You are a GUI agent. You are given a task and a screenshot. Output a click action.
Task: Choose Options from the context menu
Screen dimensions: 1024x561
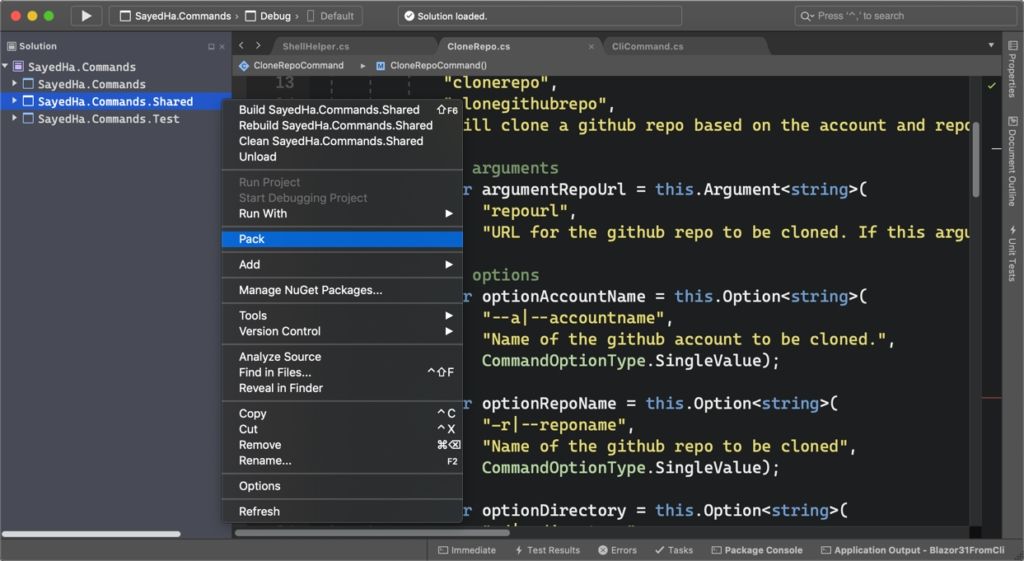coord(342,486)
